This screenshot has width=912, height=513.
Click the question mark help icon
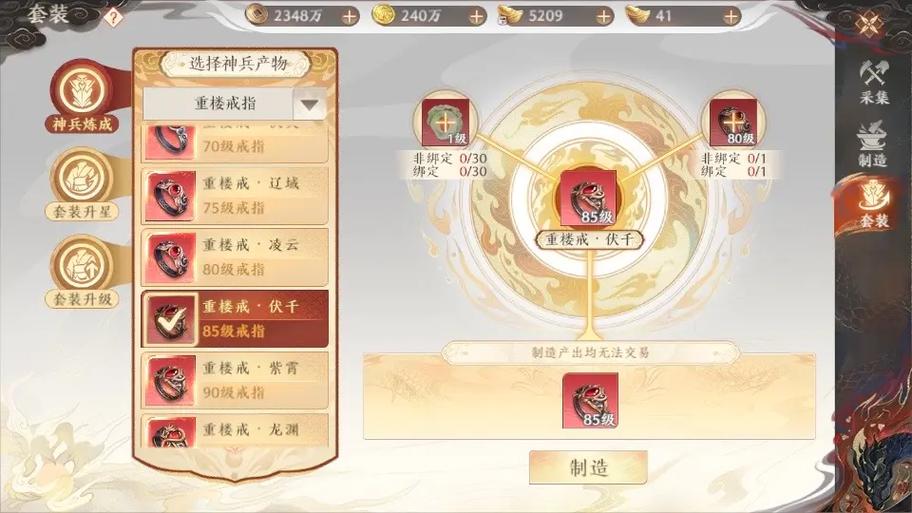click(113, 17)
